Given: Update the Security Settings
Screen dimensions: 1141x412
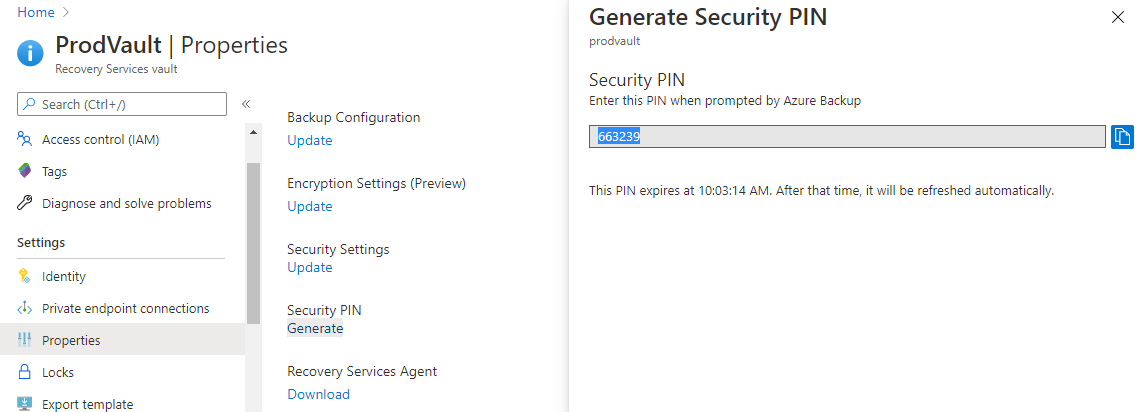Looking at the screenshot, I should (309, 267).
